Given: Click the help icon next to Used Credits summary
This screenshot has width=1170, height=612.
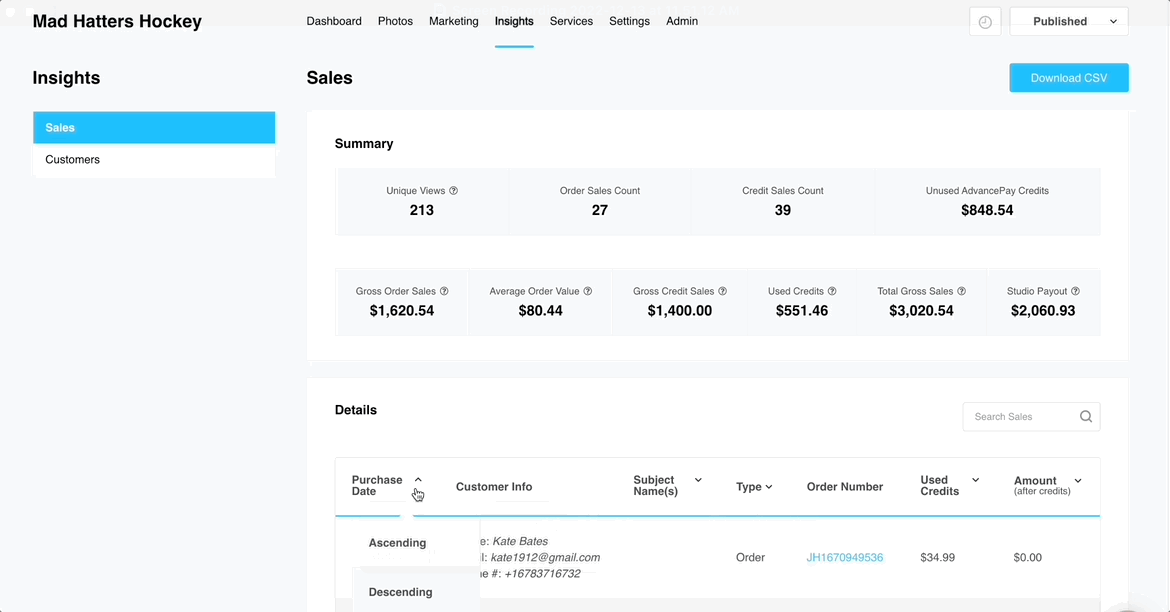Looking at the screenshot, I should [832, 292].
